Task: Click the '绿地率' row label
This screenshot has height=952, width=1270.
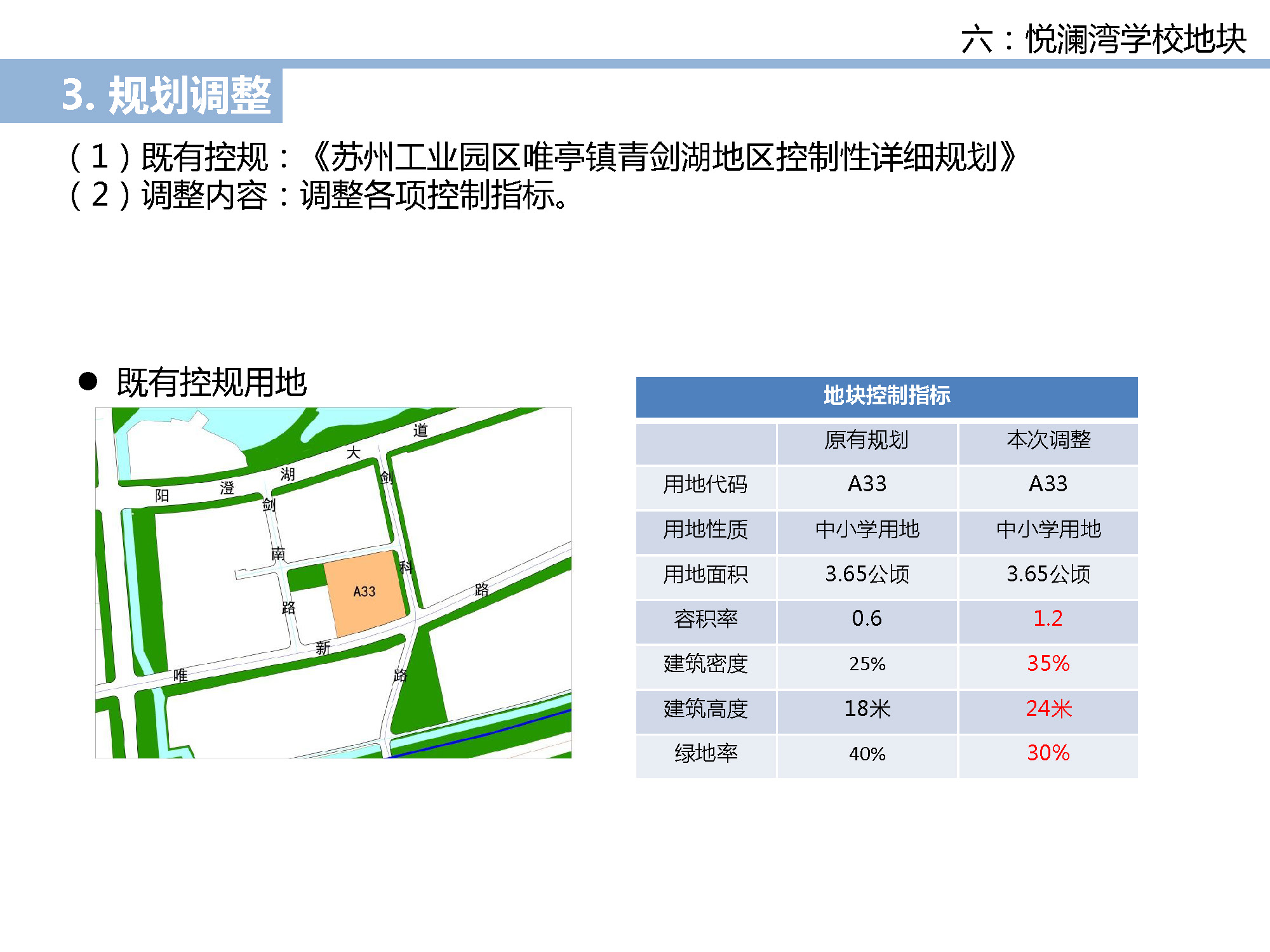Action: pos(705,753)
